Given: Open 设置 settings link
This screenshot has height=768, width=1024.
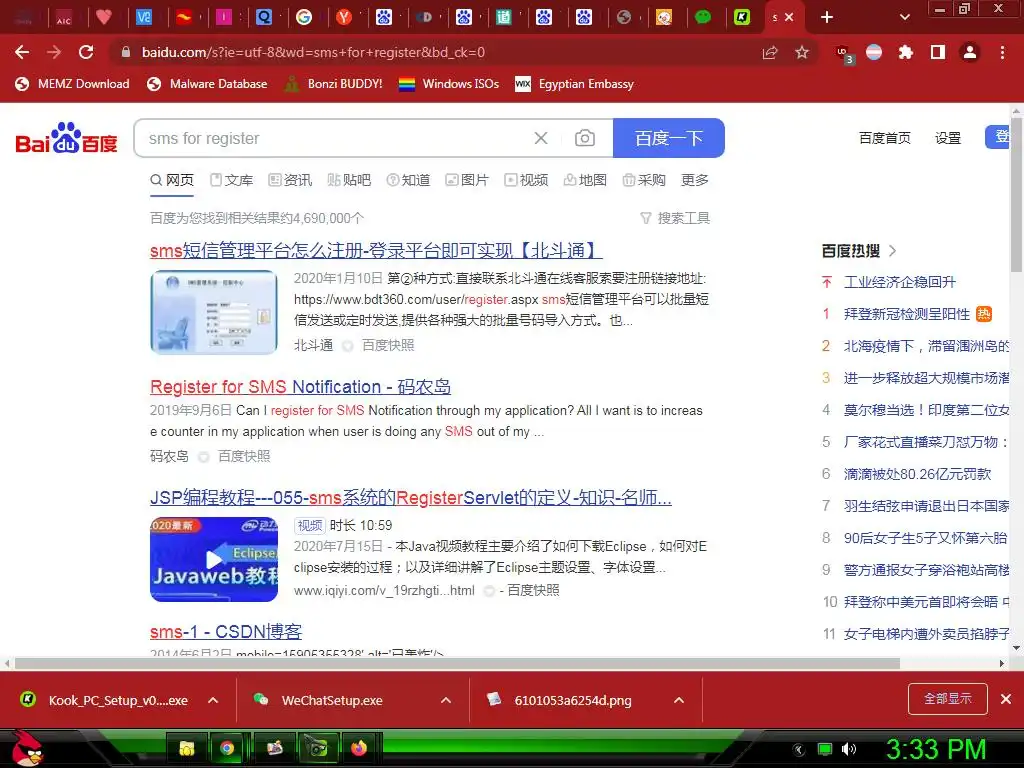Looking at the screenshot, I should click(x=948, y=138).
